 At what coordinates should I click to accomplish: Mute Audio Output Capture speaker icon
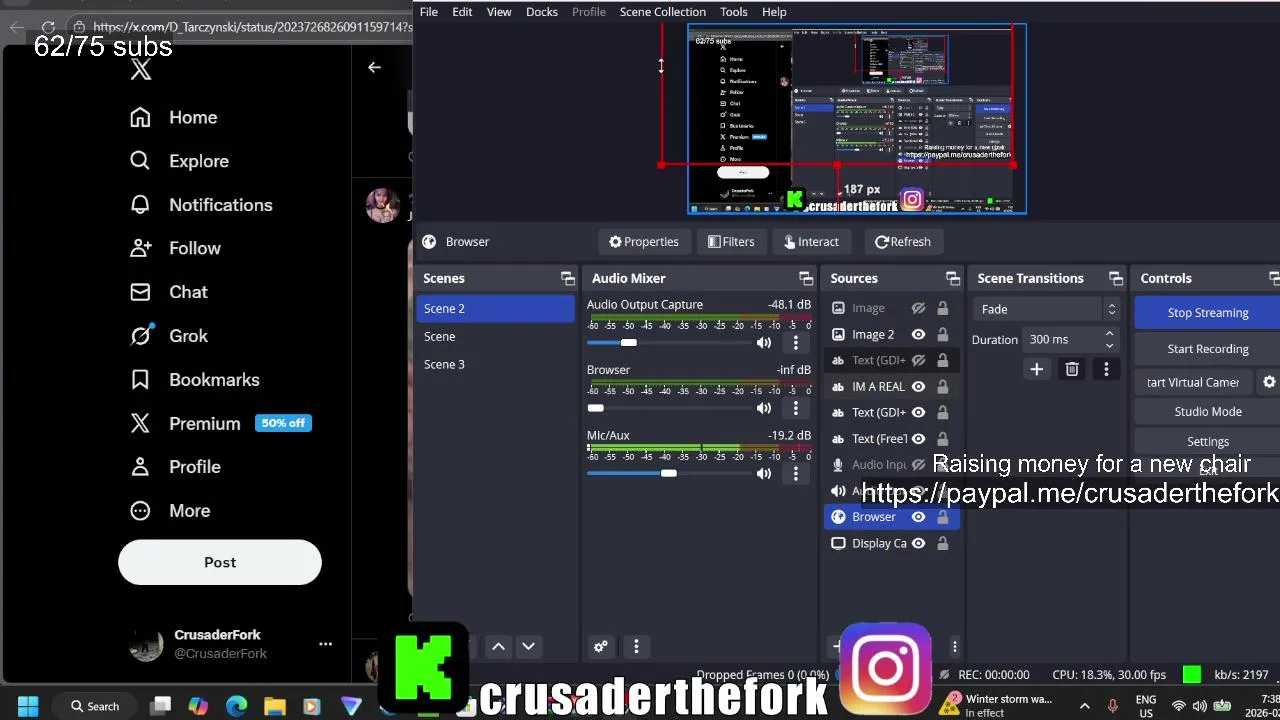pos(764,343)
